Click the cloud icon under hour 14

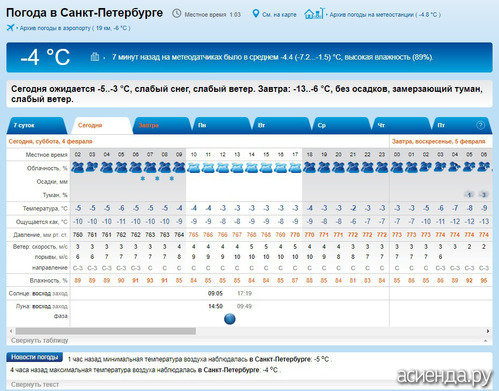(252, 167)
